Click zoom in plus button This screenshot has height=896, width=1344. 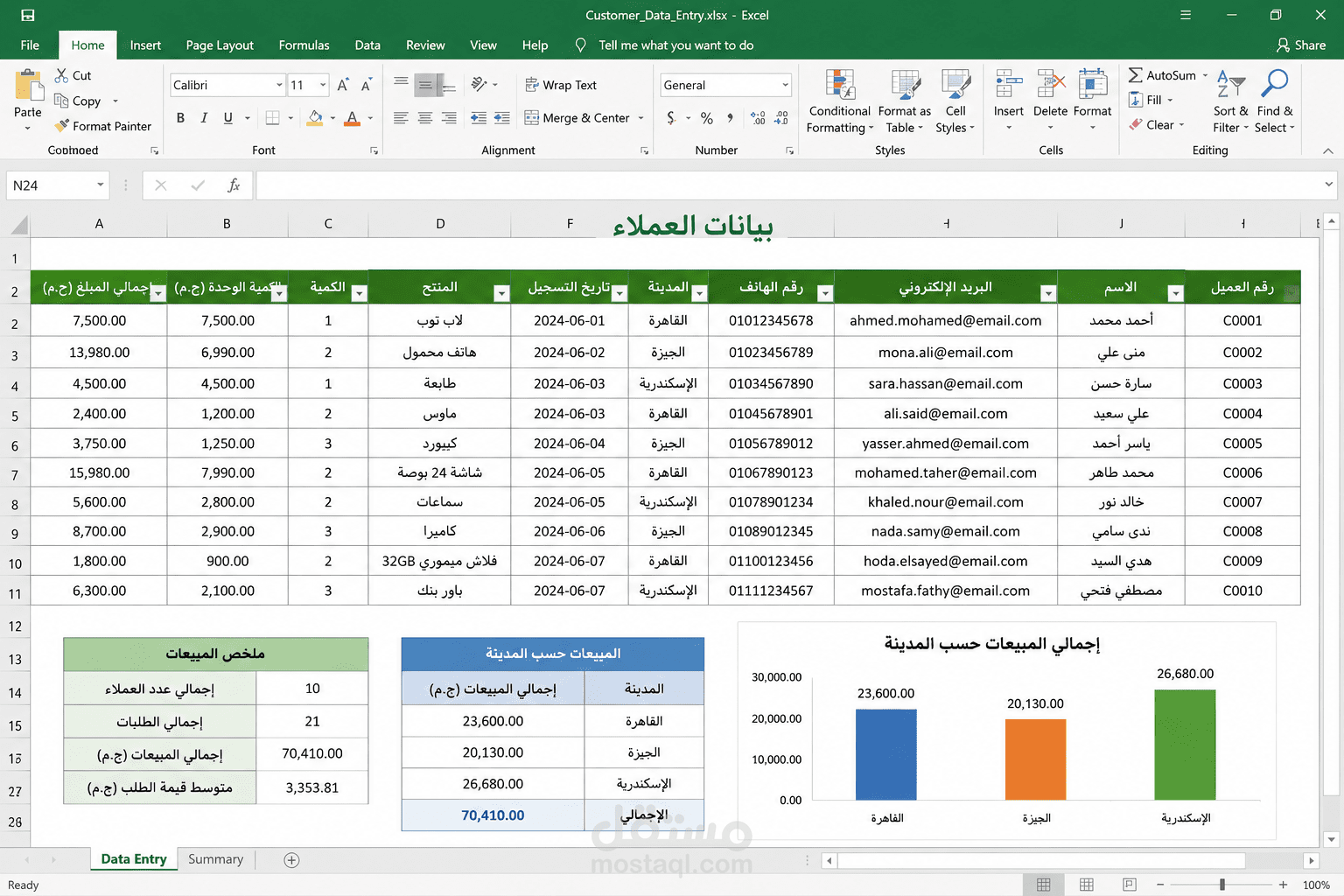(x=1283, y=885)
